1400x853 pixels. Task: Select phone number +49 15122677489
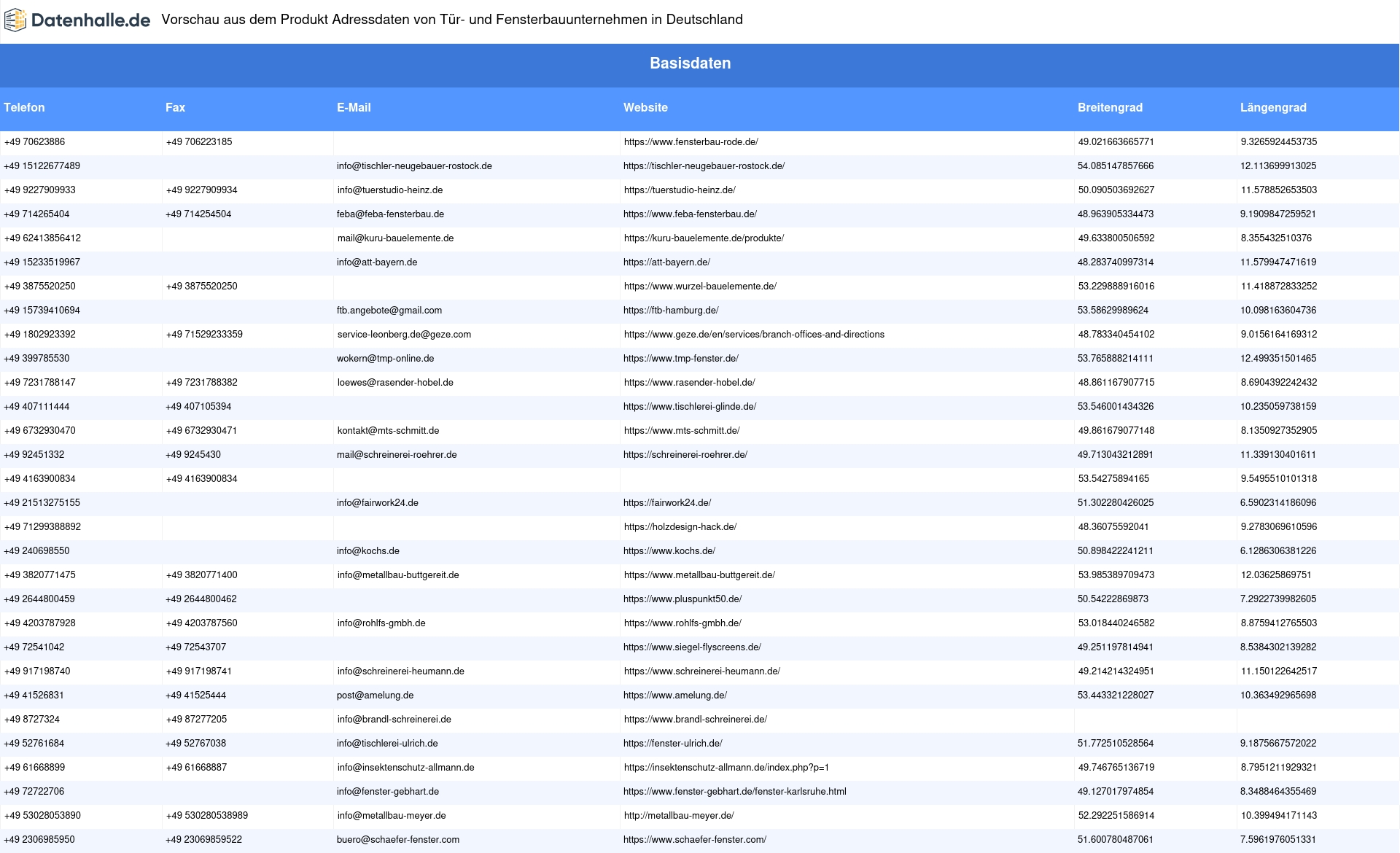tap(42, 166)
